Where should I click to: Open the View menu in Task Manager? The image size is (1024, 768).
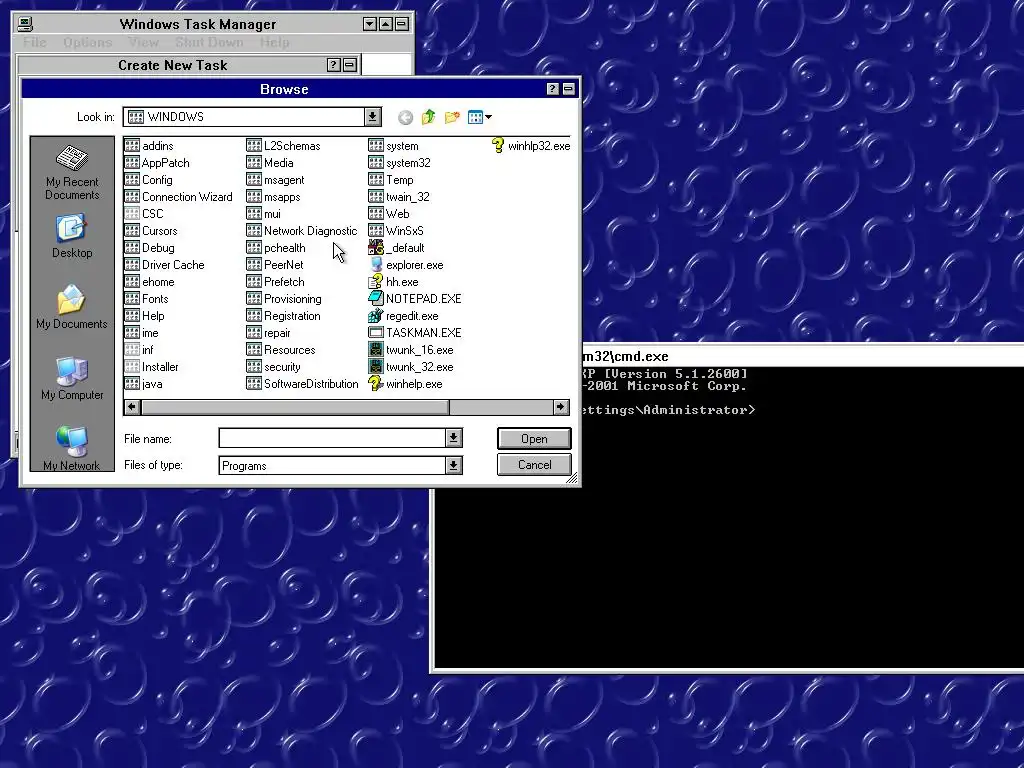tap(143, 42)
